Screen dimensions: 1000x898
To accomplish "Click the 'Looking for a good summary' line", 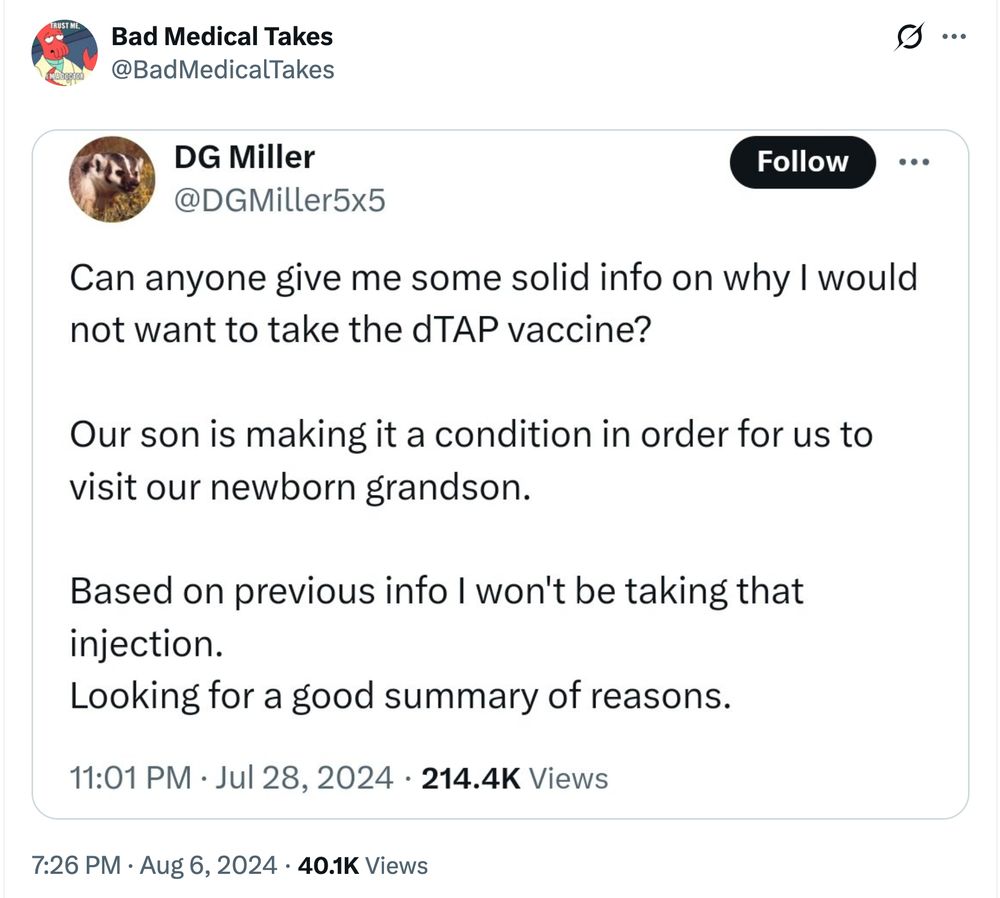I will pos(401,695).
